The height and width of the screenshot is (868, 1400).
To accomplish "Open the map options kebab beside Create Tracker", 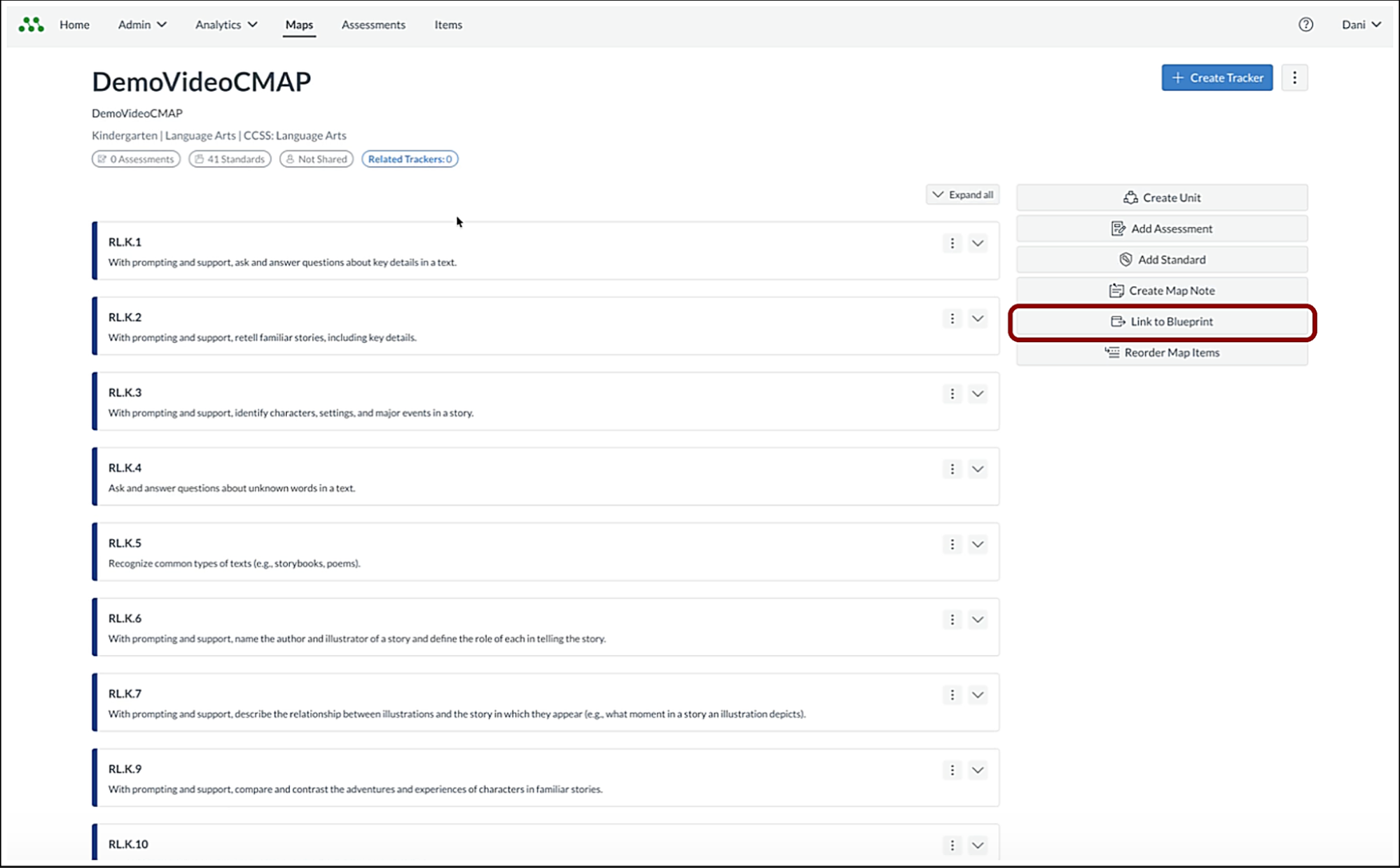I will [1294, 78].
